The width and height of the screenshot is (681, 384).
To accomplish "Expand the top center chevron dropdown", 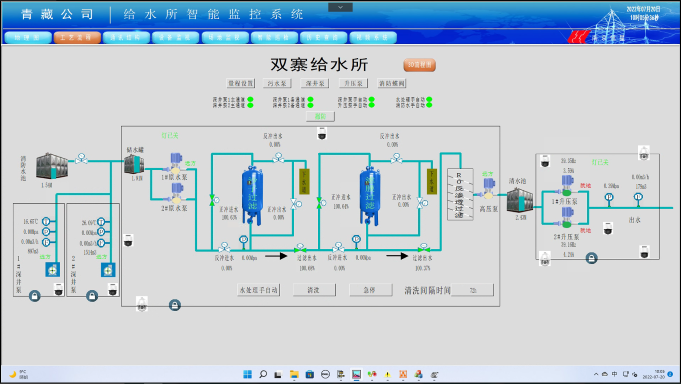I will (340, 7).
